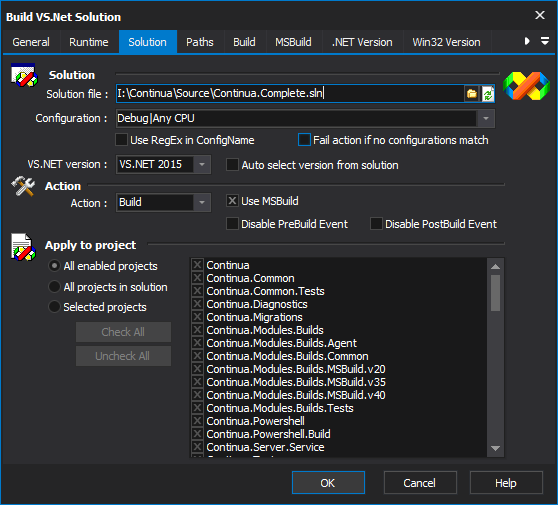Image resolution: width=558 pixels, height=505 pixels.
Task: Click the Visual Studio colorful infinity logo
Action: coord(526,86)
